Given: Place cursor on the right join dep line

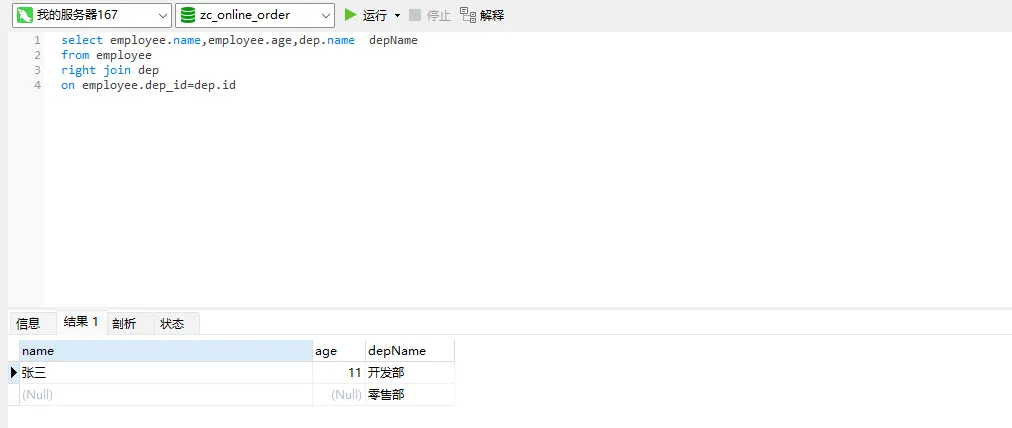Looking at the screenshot, I should (x=110, y=70).
